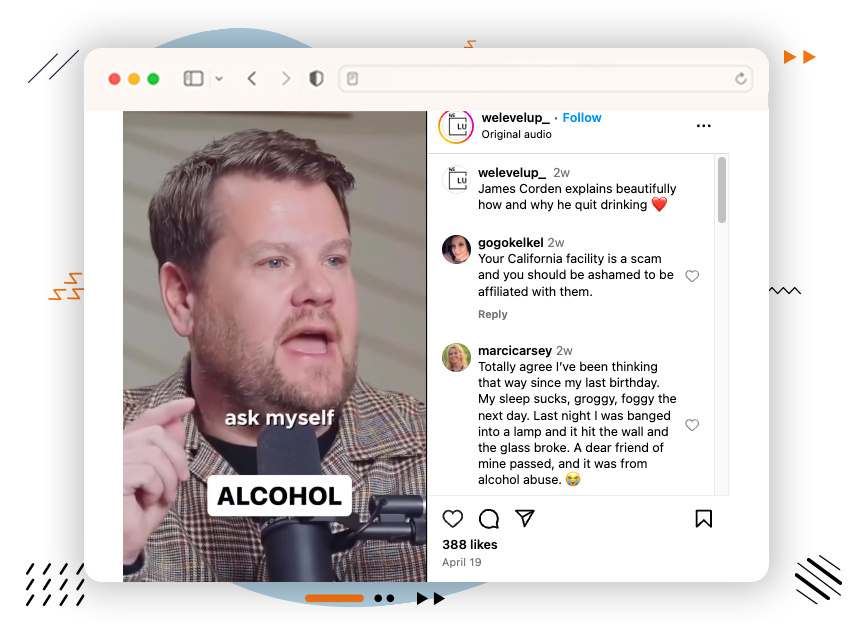Viewport: 860px width, 628px height.
Task: Reload the page with refresh icon
Action: pos(740,78)
